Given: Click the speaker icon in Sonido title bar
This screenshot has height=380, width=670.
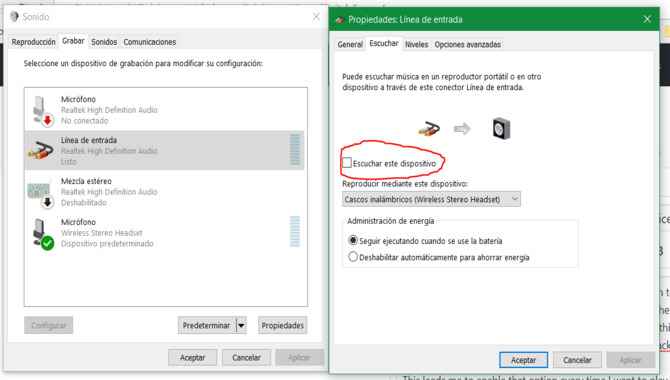Looking at the screenshot, I should point(15,16).
